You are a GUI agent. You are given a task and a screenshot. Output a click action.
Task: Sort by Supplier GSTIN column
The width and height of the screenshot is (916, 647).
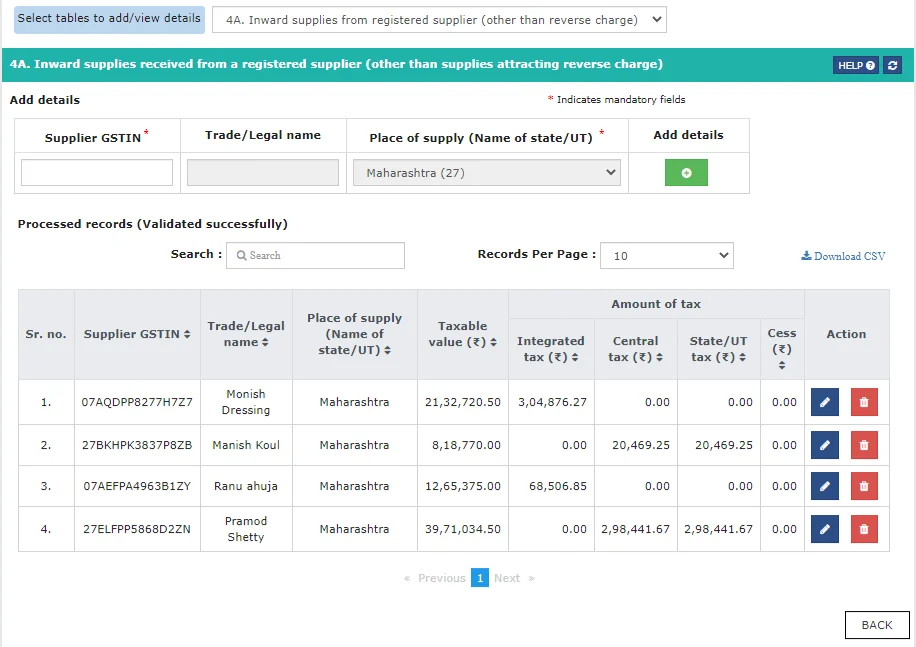coord(137,334)
